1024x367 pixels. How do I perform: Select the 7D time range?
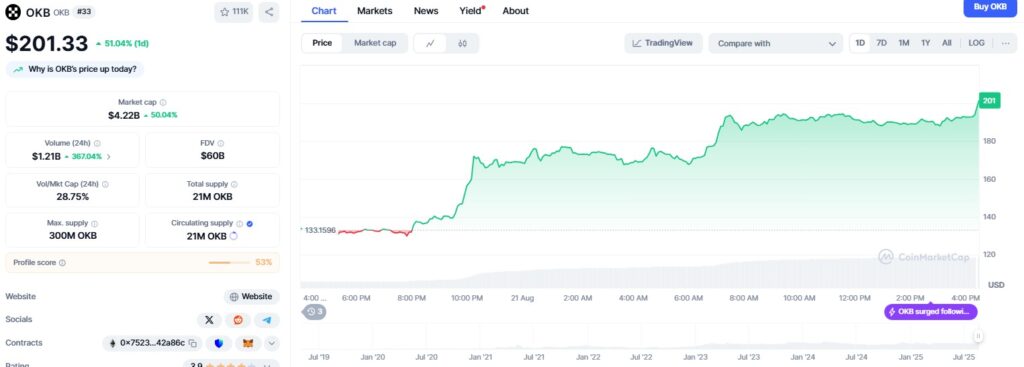[x=881, y=43]
